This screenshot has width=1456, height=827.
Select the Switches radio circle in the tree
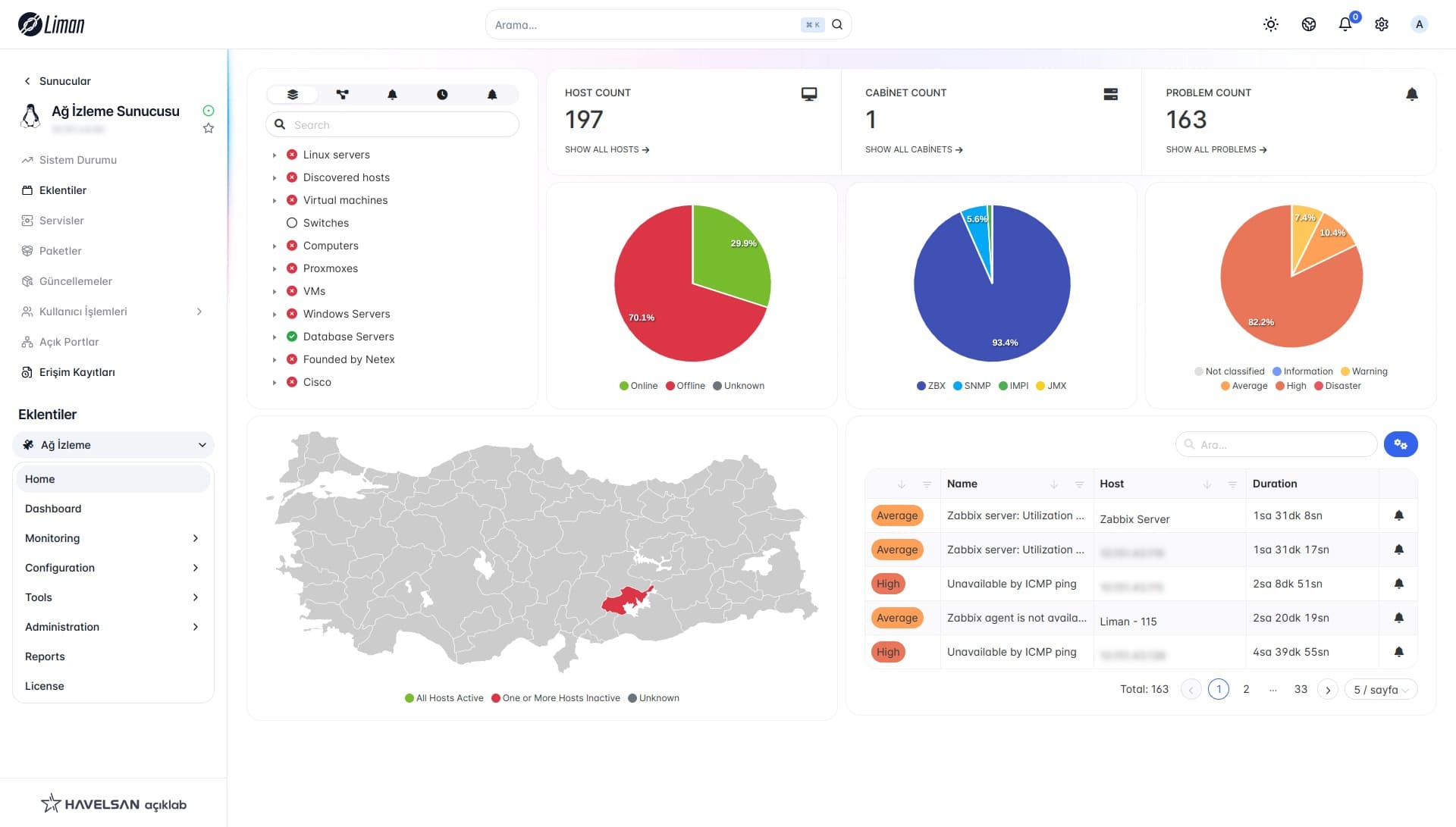pos(292,222)
